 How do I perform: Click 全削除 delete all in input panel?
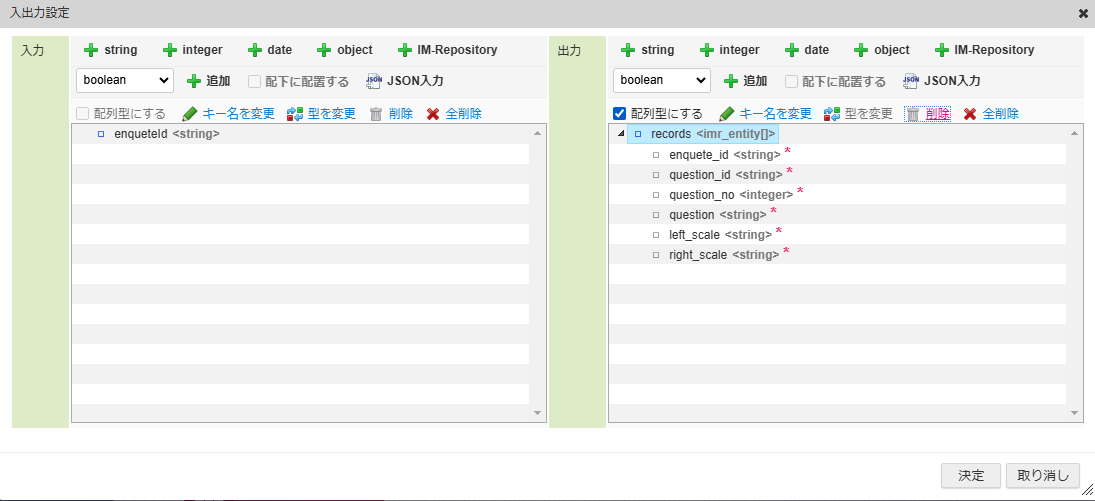tap(454, 114)
